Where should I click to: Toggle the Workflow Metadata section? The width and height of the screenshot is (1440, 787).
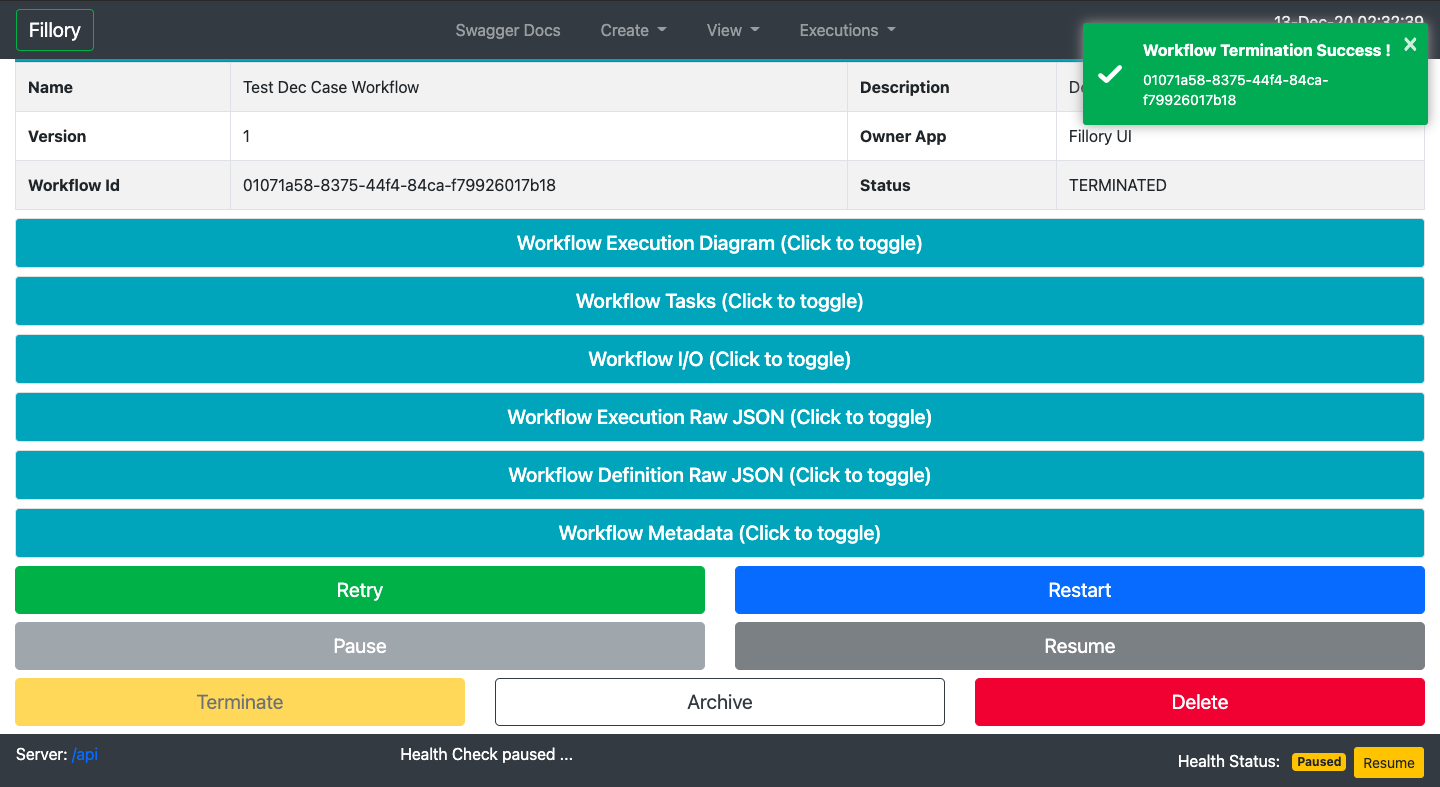coord(719,533)
